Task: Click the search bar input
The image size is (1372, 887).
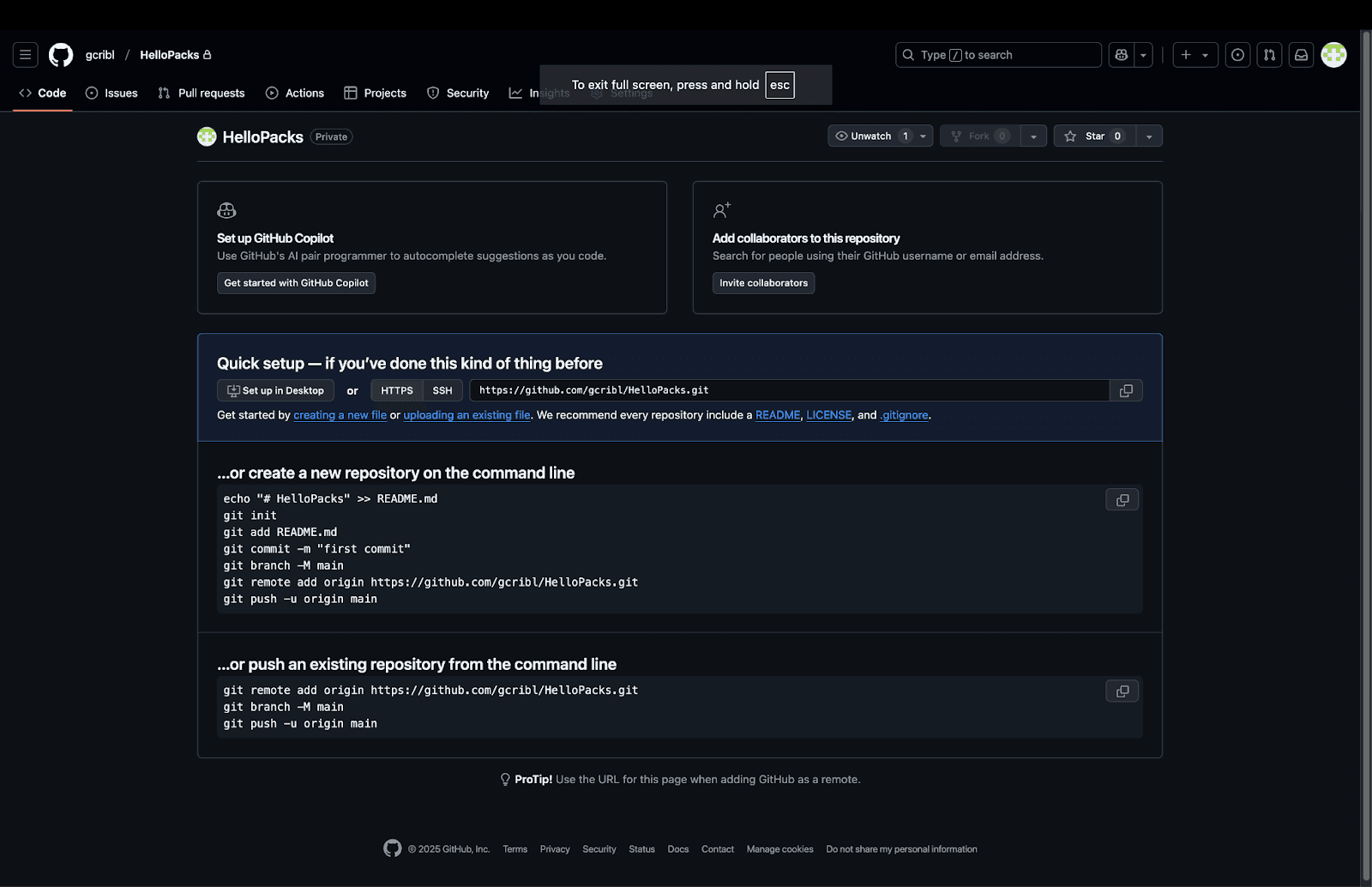Action: pyautogui.click(x=998, y=55)
